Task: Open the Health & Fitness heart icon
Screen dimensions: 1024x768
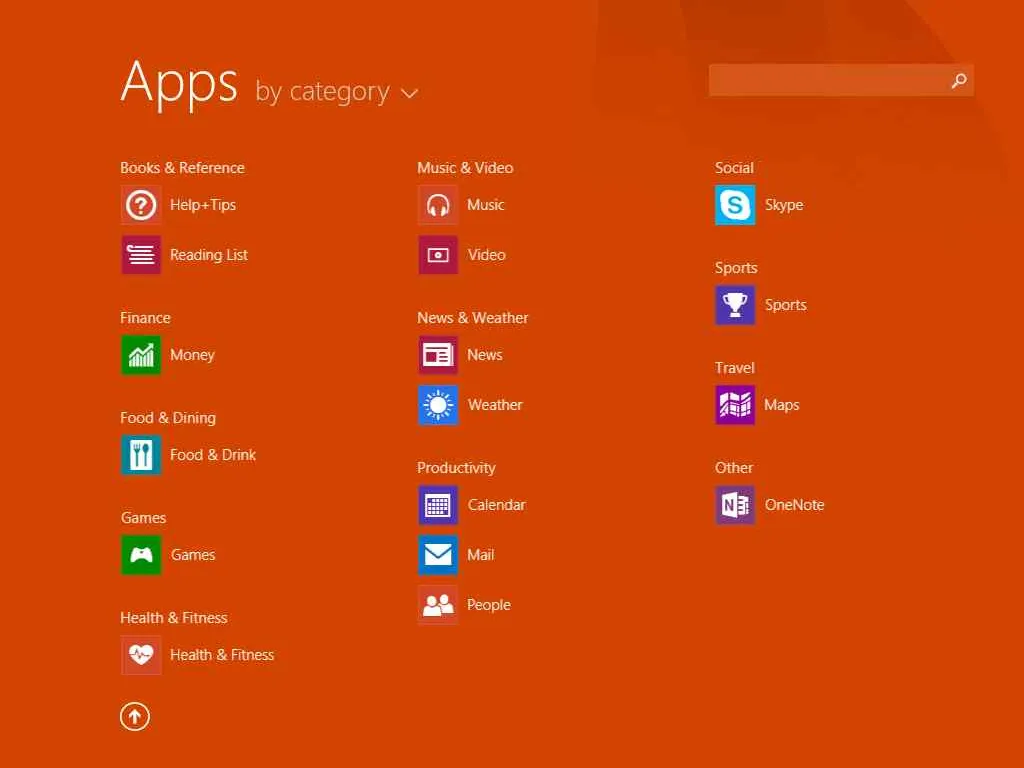Action: (x=141, y=655)
